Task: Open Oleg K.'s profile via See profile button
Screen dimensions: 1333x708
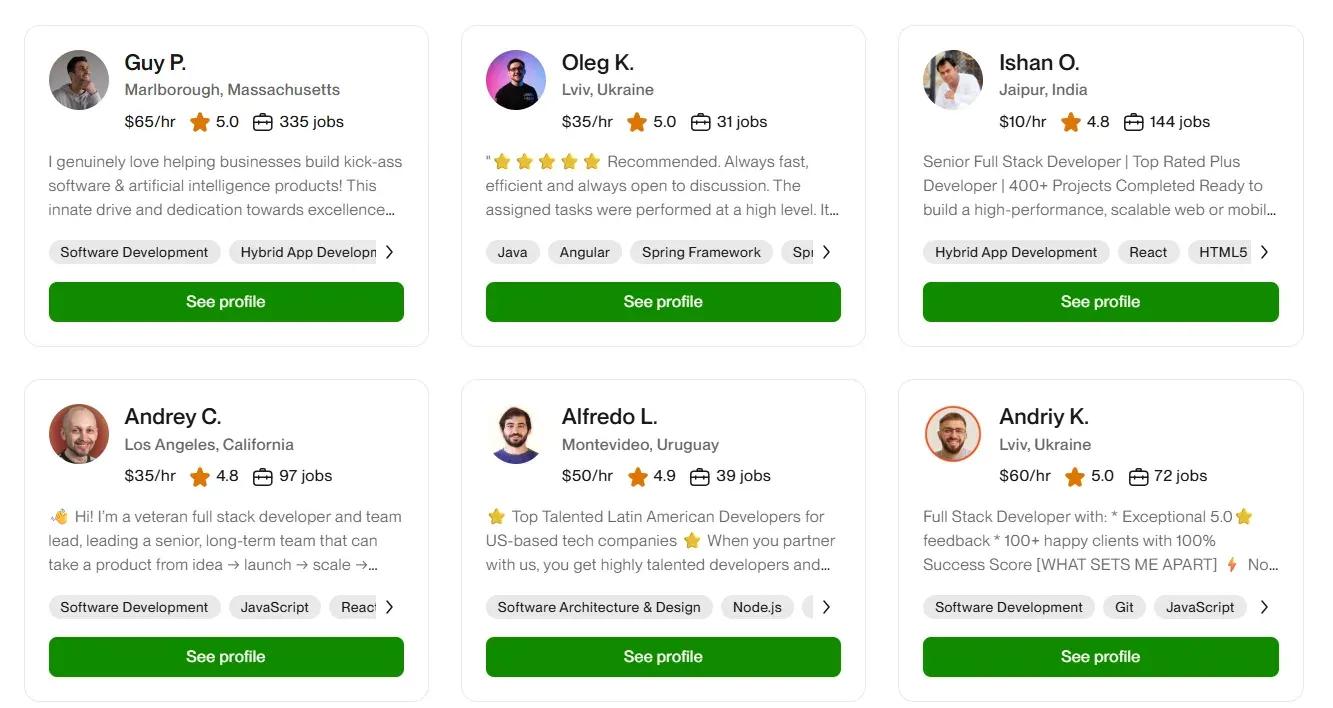Action: coord(663,301)
